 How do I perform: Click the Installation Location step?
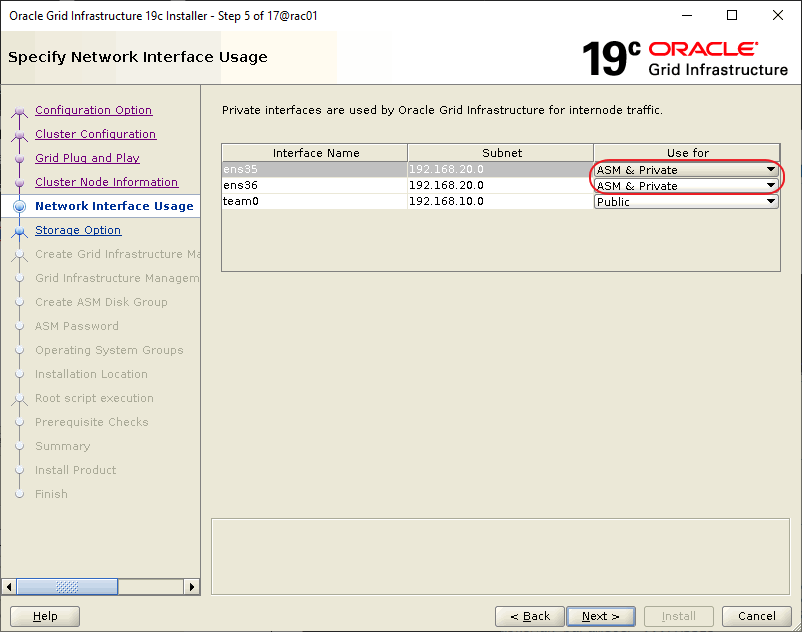[91, 374]
